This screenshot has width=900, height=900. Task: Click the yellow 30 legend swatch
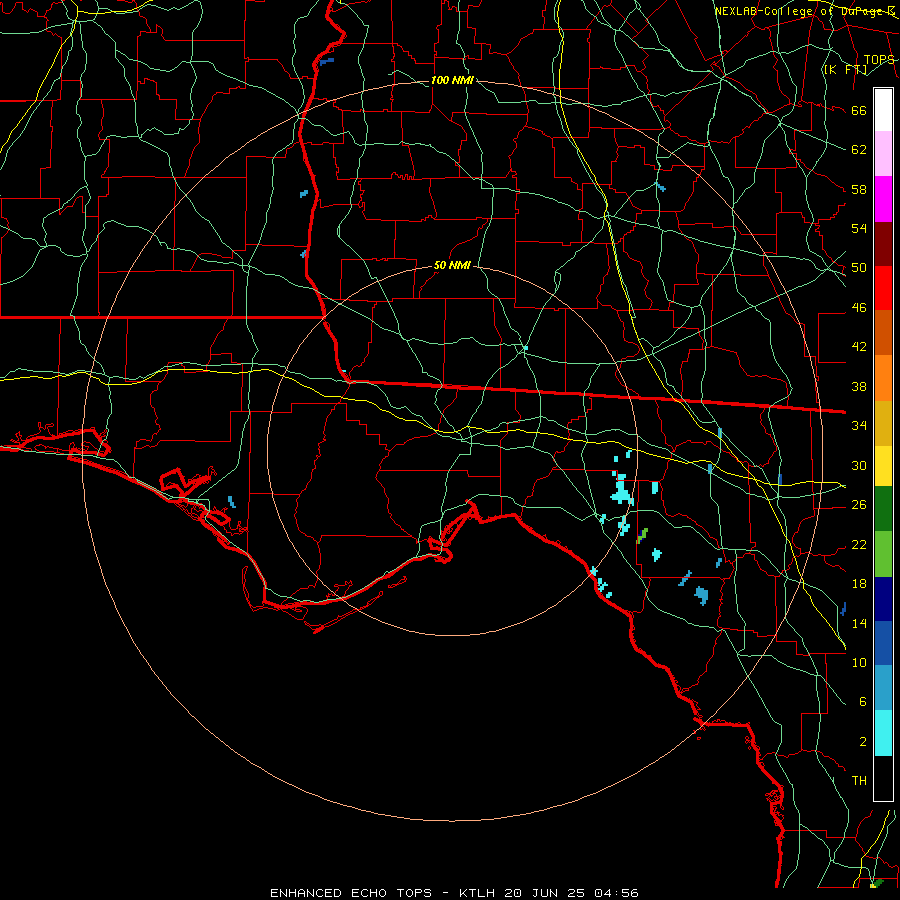click(x=883, y=466)
